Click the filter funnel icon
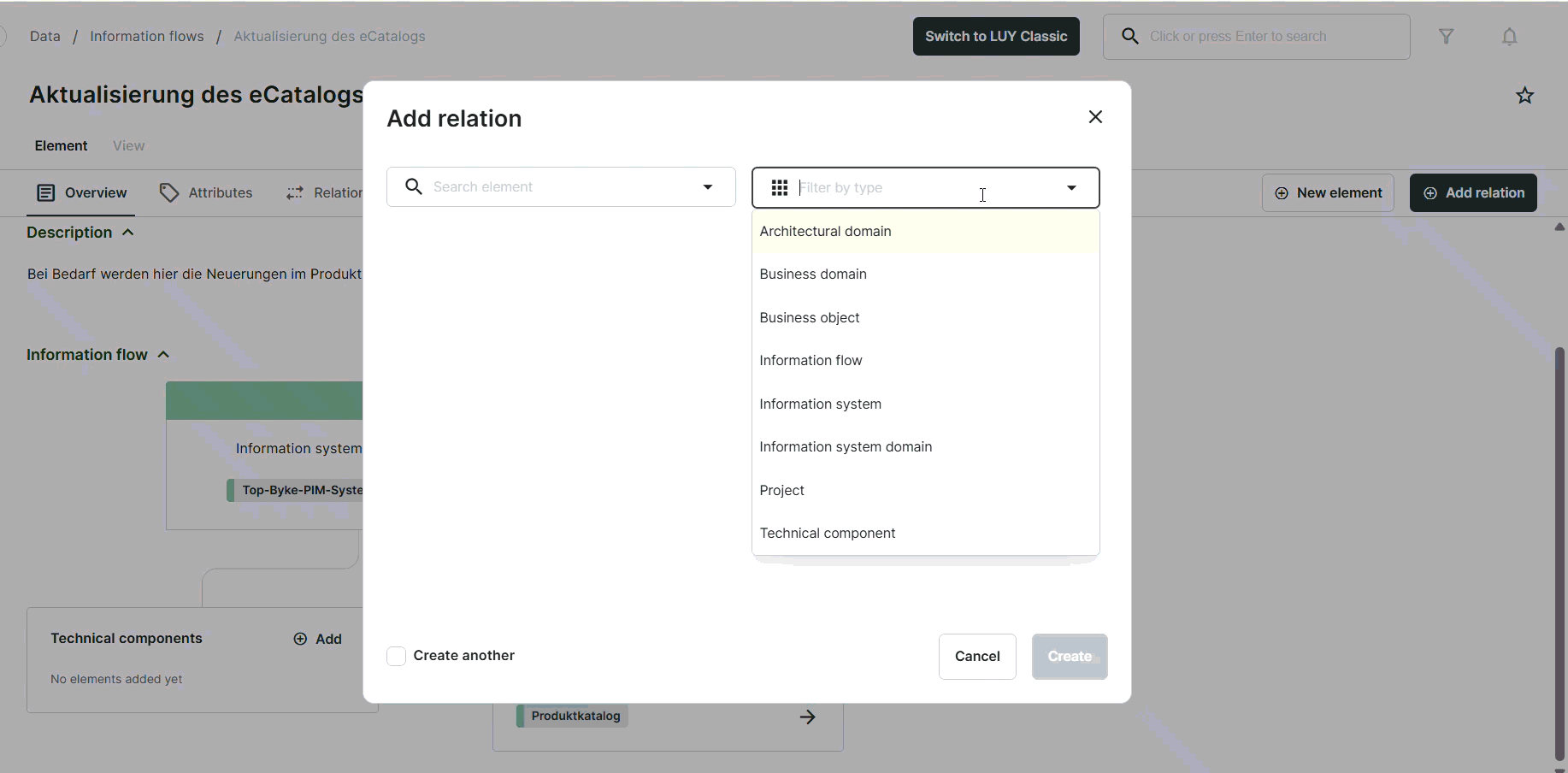The width and height of the screenshot is (1568, 773). tap(1446, 37)
